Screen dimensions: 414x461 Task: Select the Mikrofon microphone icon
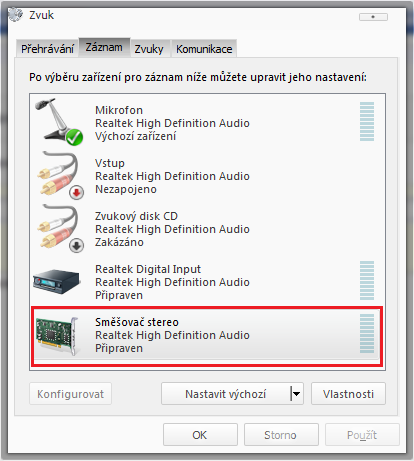pos(59,122)
